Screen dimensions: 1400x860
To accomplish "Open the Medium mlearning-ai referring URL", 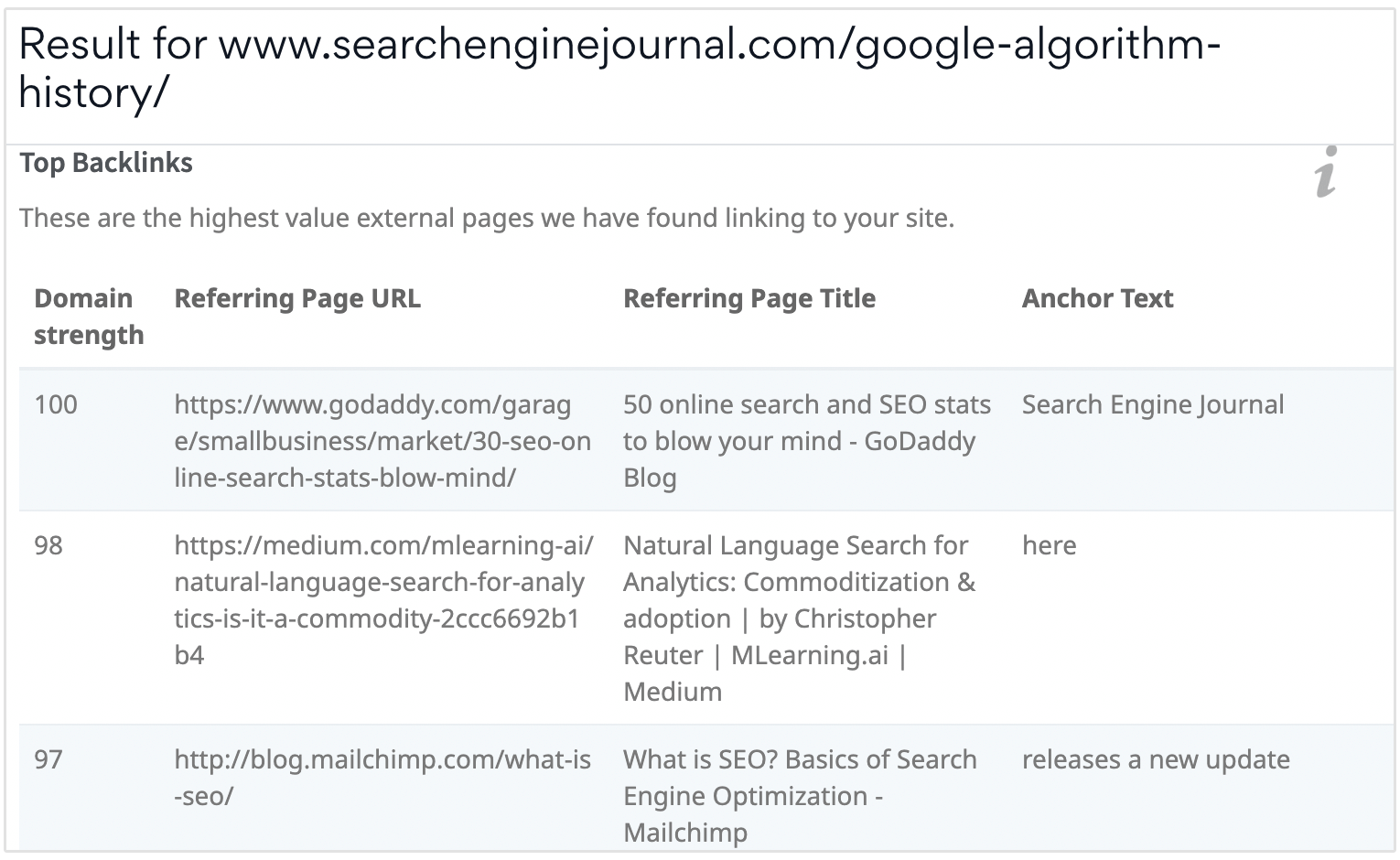I will click(383, 600).
